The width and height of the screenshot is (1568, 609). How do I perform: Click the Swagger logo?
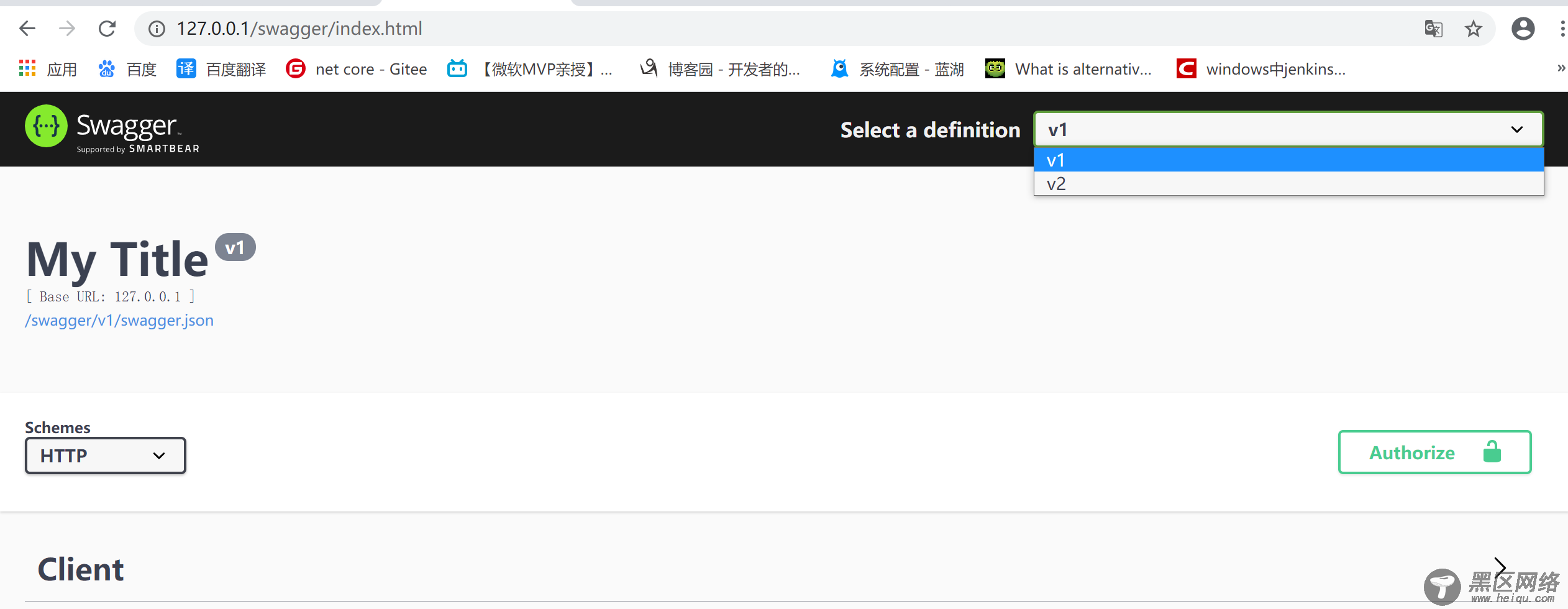pyautogui.click(x=112, y=129)
